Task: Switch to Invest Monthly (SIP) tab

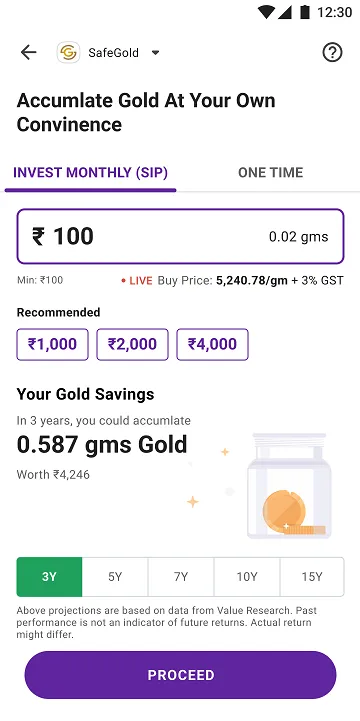Action: pos(90,173)
